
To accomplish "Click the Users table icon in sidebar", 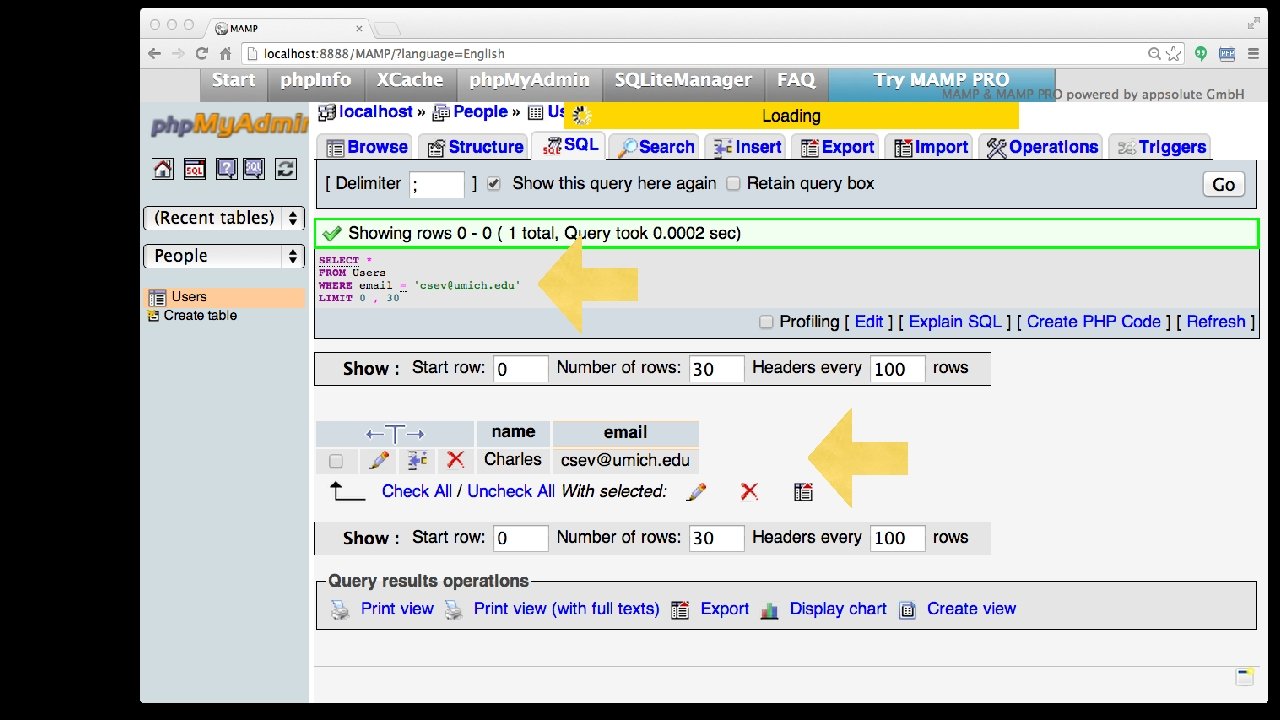I will (x=157, y=297).
